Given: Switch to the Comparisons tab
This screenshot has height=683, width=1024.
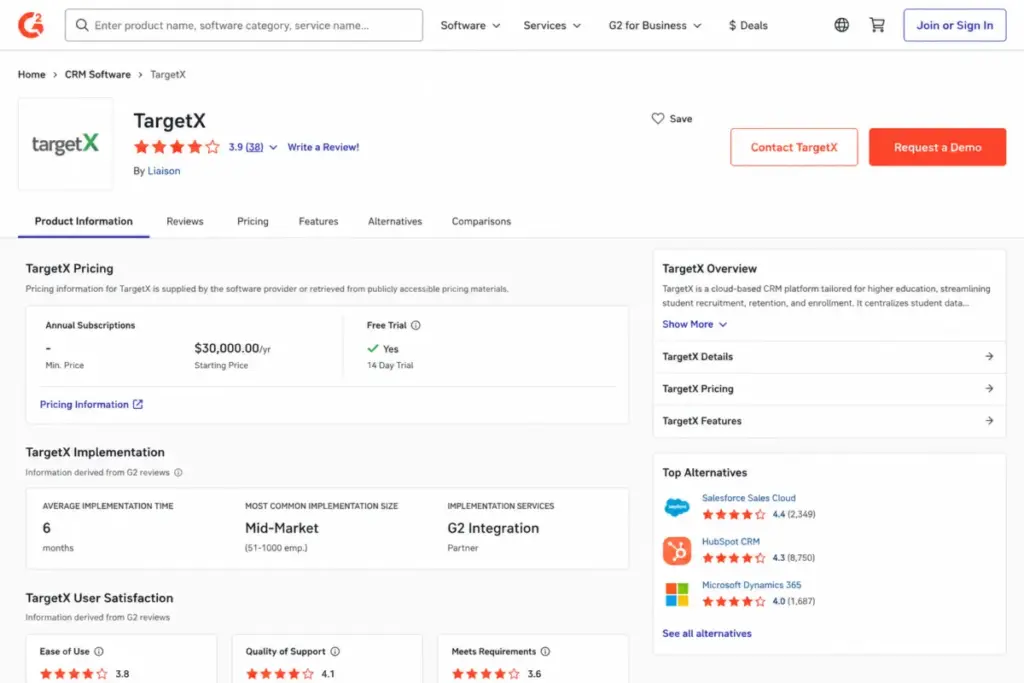Looking at the screenshot, I should [481, 221].
